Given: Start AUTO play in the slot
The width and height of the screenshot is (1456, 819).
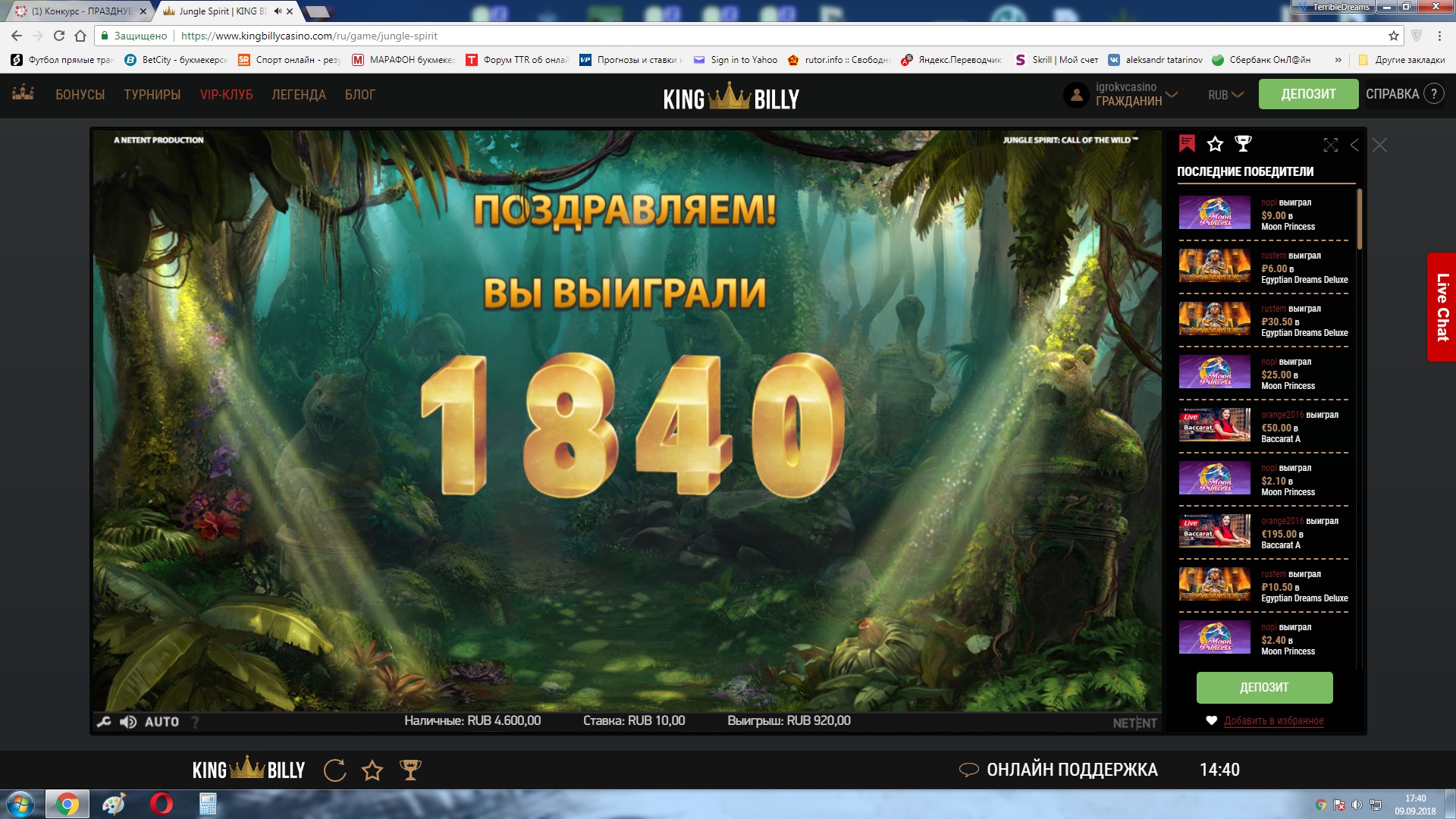Looking at the screenshot, I should pos(162,722).
